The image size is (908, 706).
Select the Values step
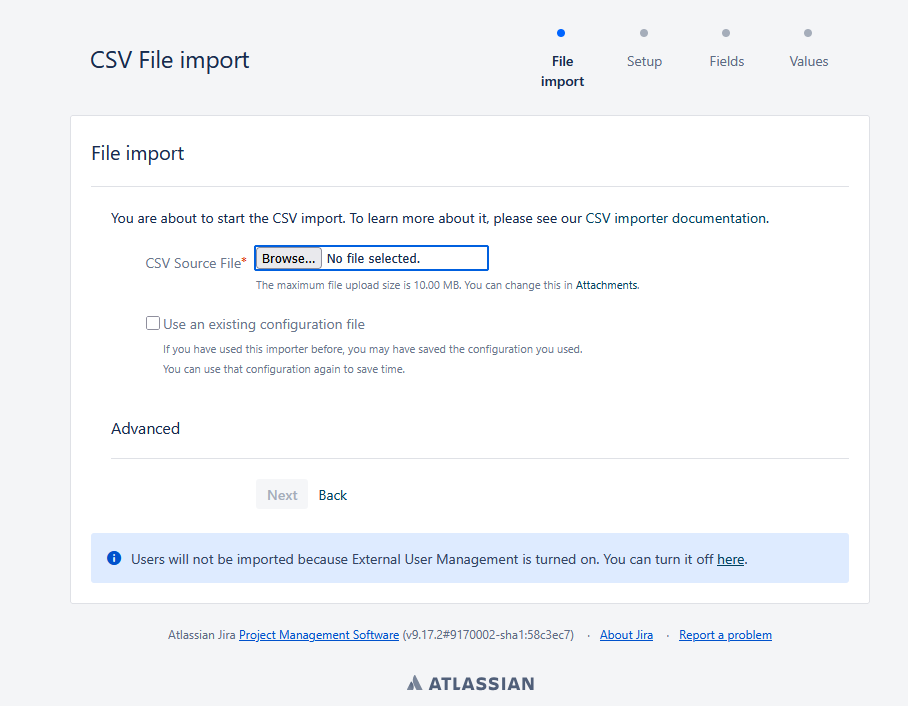[x=808, y=61]
